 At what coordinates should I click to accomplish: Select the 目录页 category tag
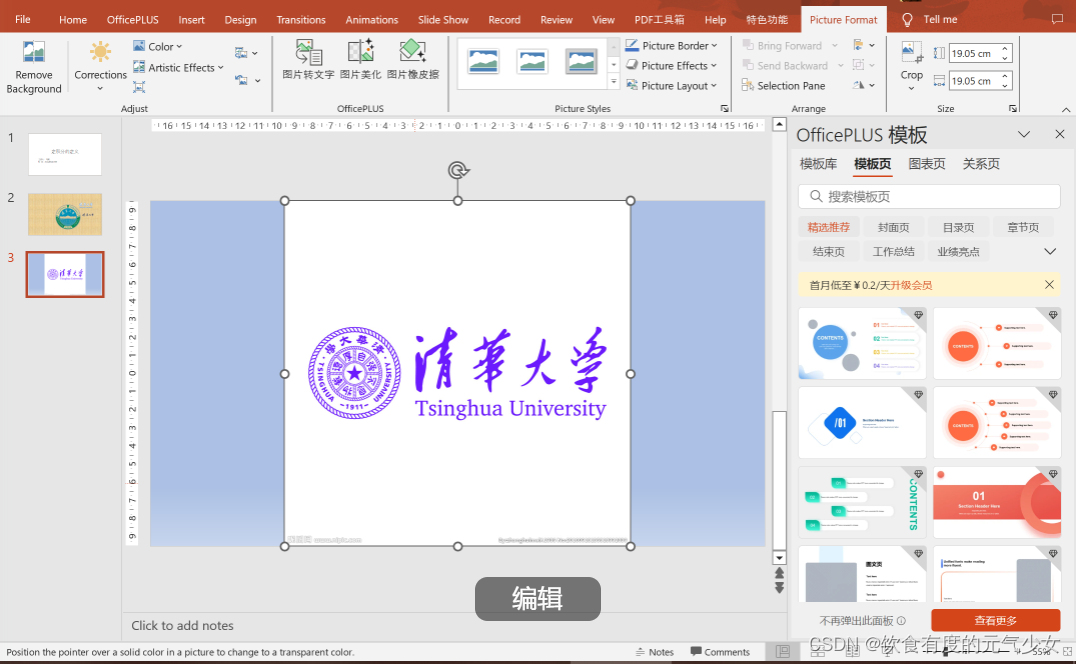958,227
